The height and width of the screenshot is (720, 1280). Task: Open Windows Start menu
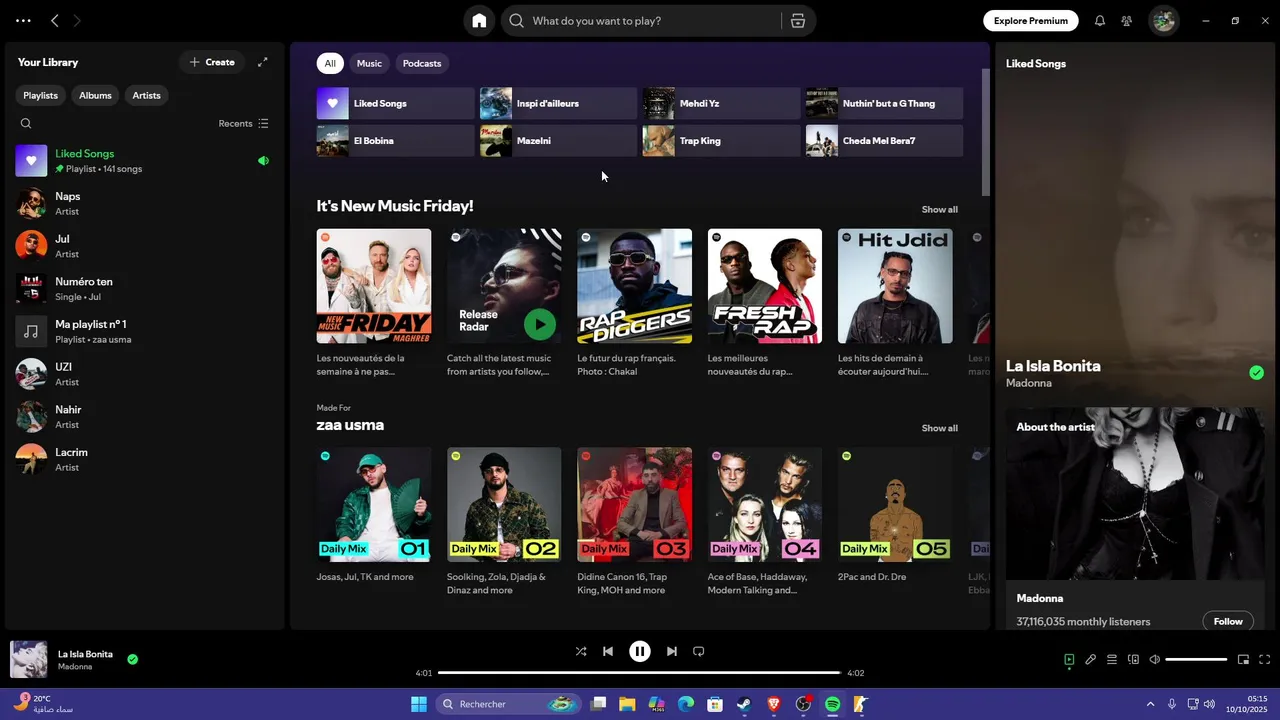(419, 704)
